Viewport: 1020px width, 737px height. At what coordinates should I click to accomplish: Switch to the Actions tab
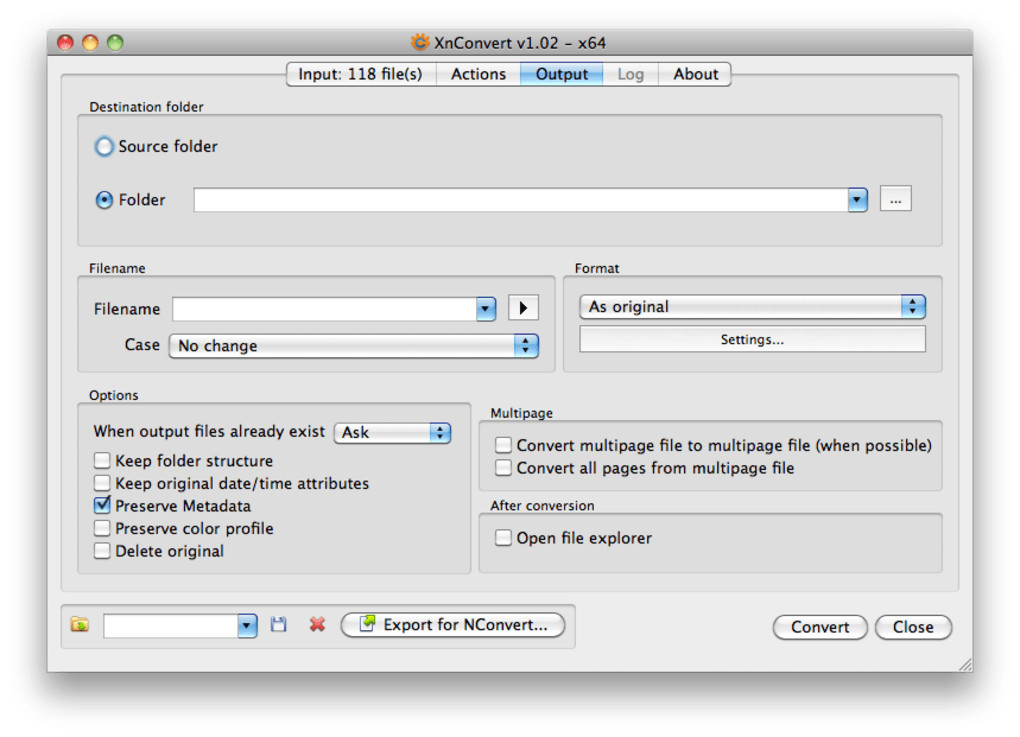coord(478,74)
